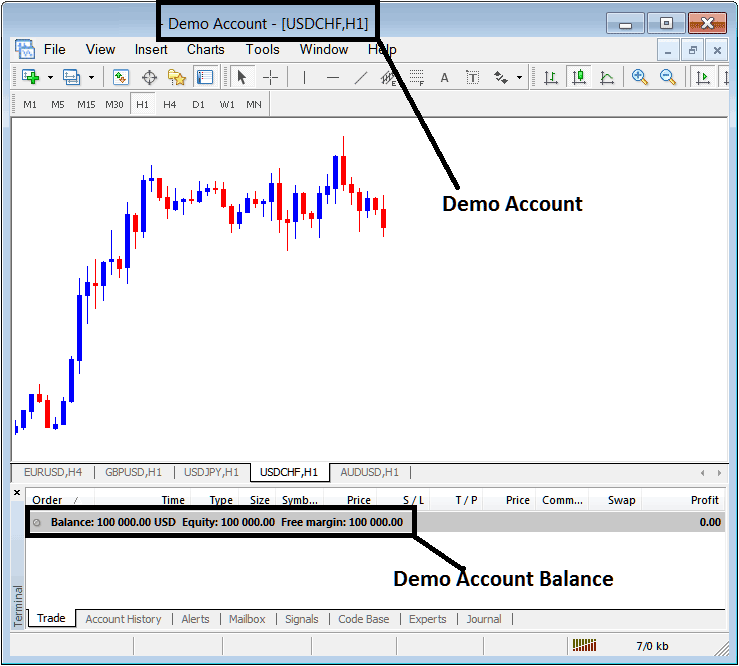Select the Cursor arrow tool

pyautogui.click(x=241, y=77)
